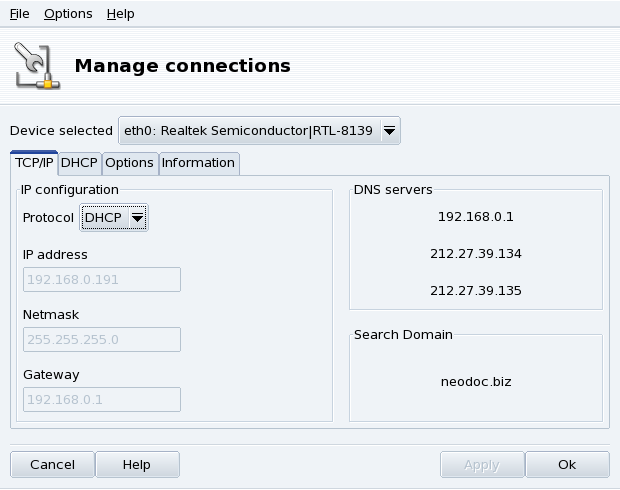The height and width of the screenshot is (490, 620).
Task: Switch to the Options tab
Action: click(130, 162)
